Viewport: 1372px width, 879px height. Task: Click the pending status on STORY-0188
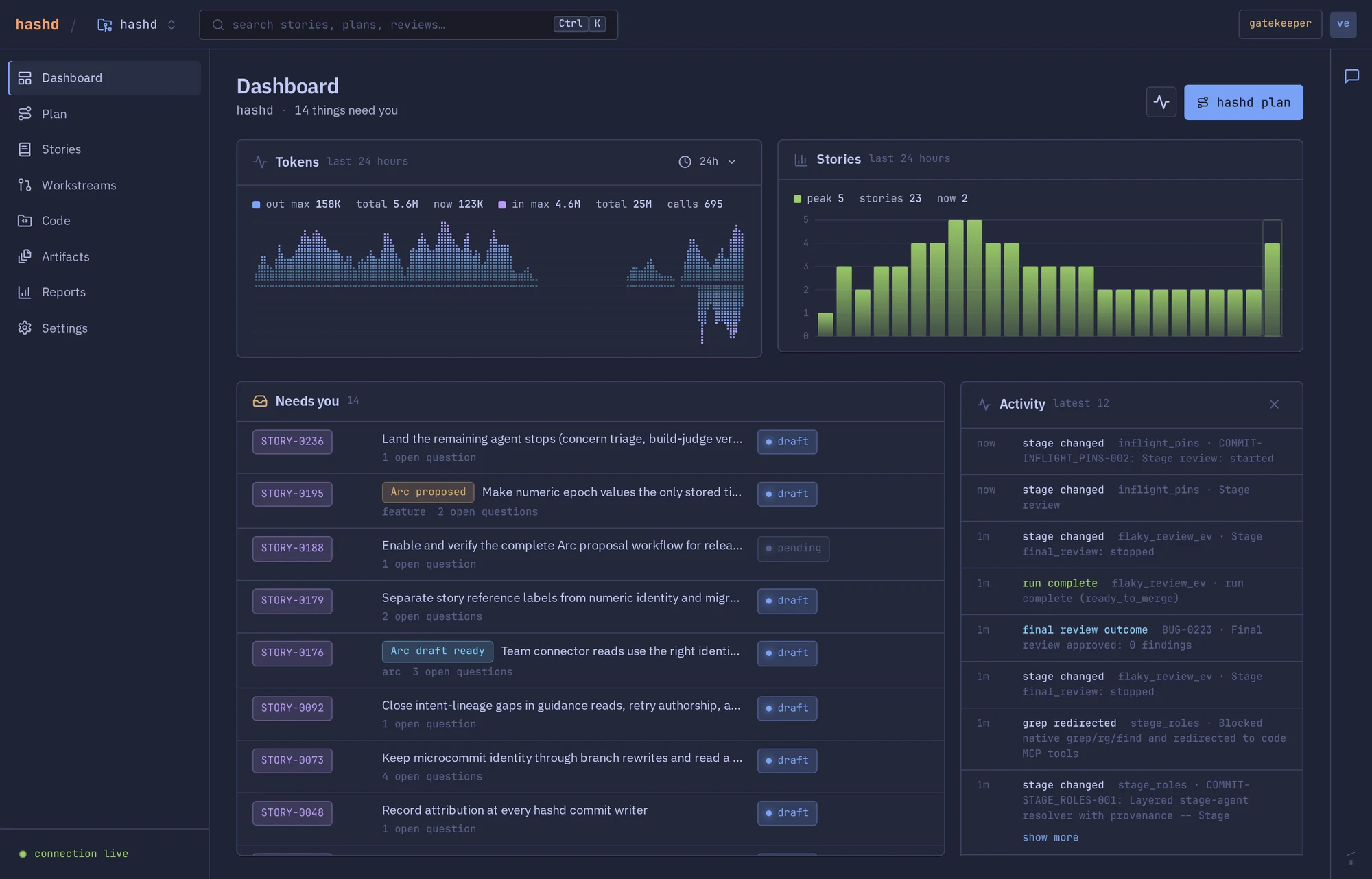coord(793,549)
